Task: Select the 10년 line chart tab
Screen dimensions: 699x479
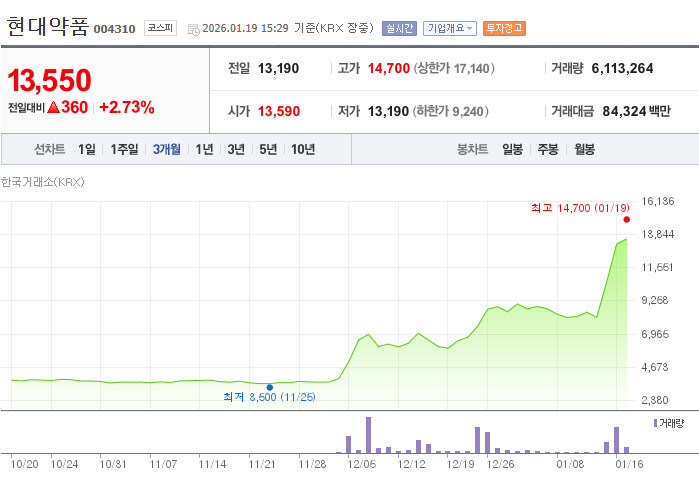Action: coord(303,149)
